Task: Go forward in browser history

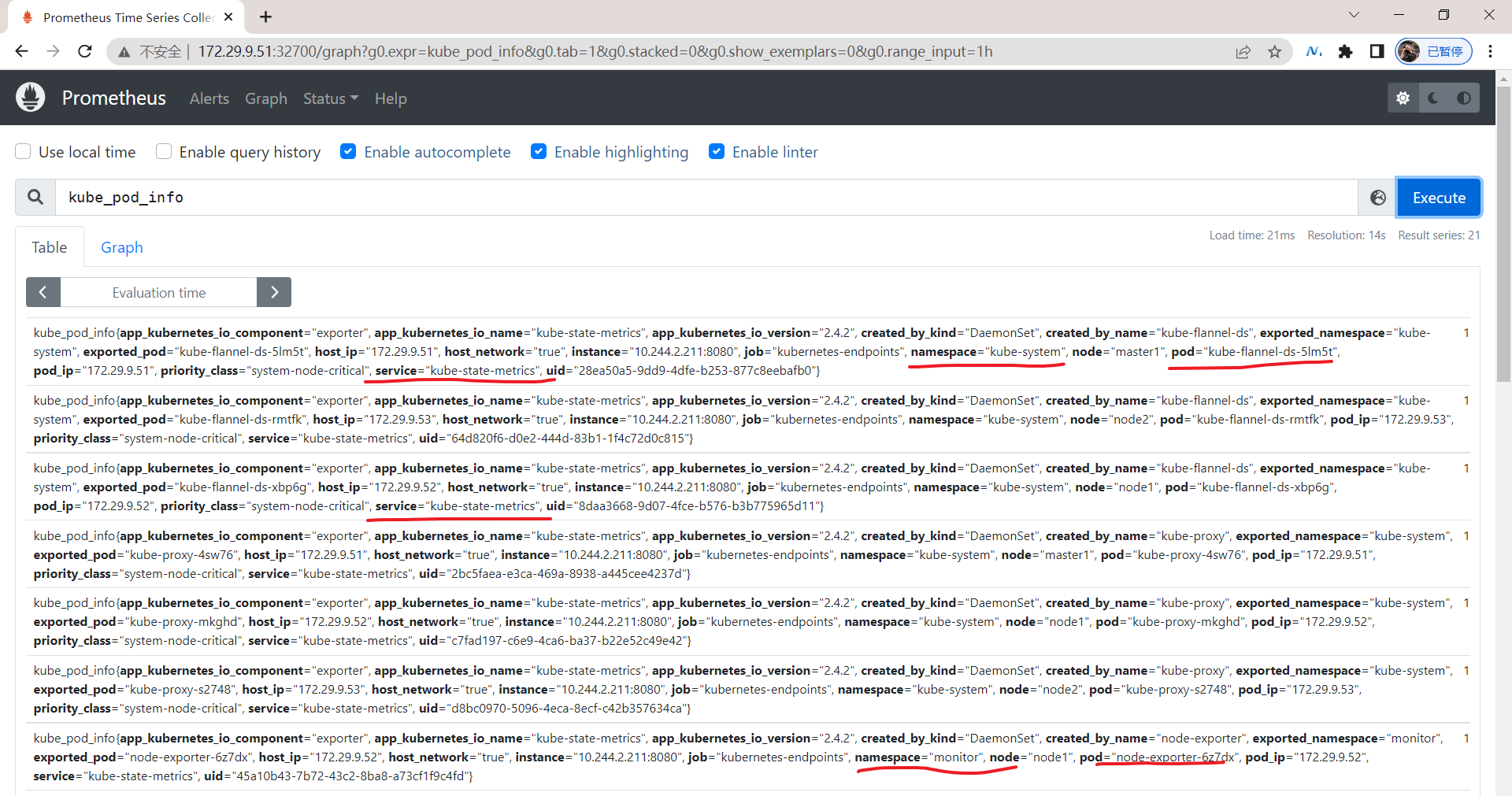Action: click(x=53, y=51)
